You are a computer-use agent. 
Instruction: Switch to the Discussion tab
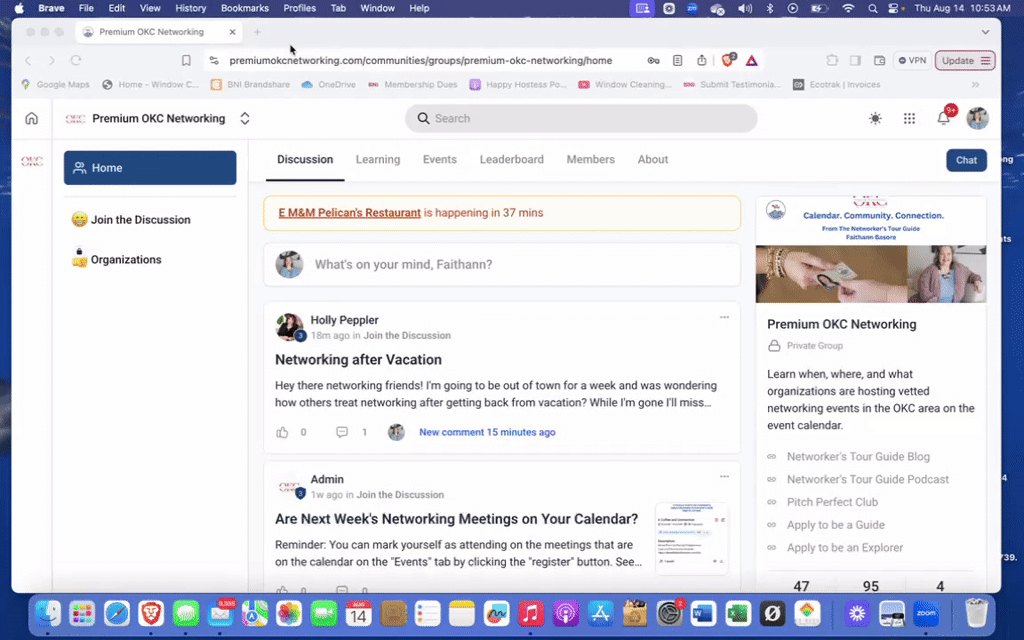[305, 159]
